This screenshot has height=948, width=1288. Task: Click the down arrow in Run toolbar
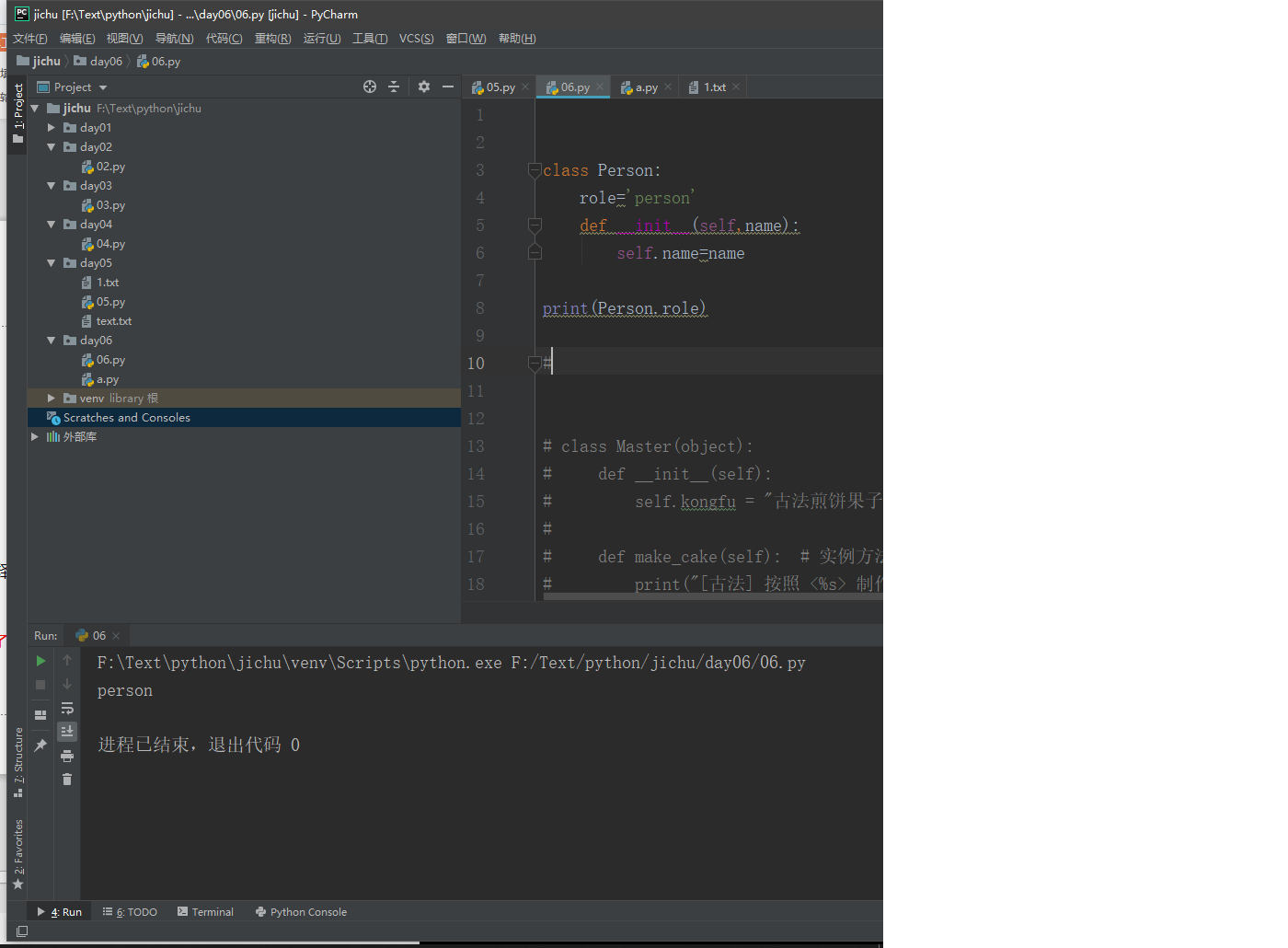(x=67, y=684)
